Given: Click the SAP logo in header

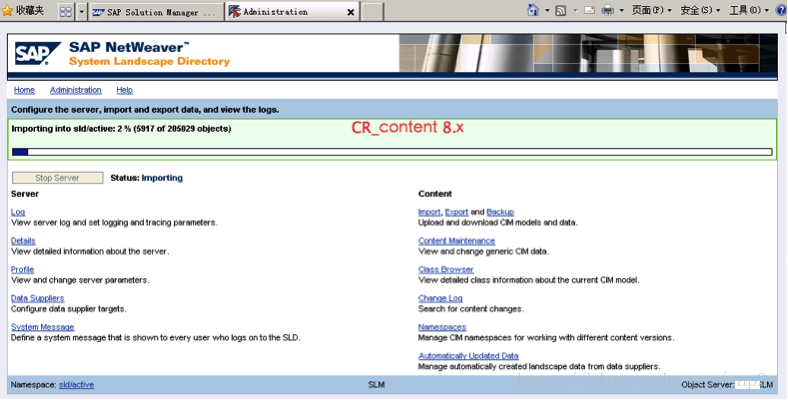Looking at the screenshot, I should click(37, 54).
